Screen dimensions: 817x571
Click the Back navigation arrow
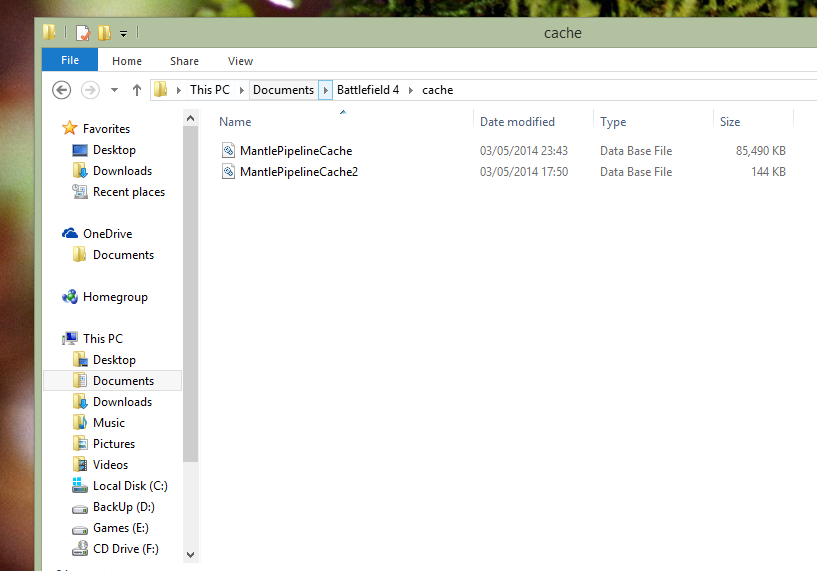click(x=61, y=90)
